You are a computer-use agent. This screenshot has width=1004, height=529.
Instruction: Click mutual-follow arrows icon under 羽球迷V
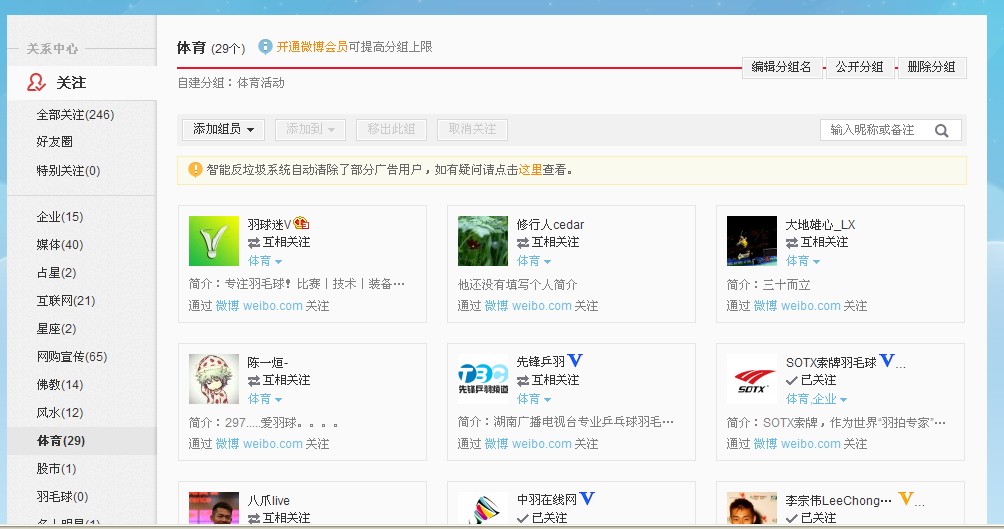click(254, 243)
